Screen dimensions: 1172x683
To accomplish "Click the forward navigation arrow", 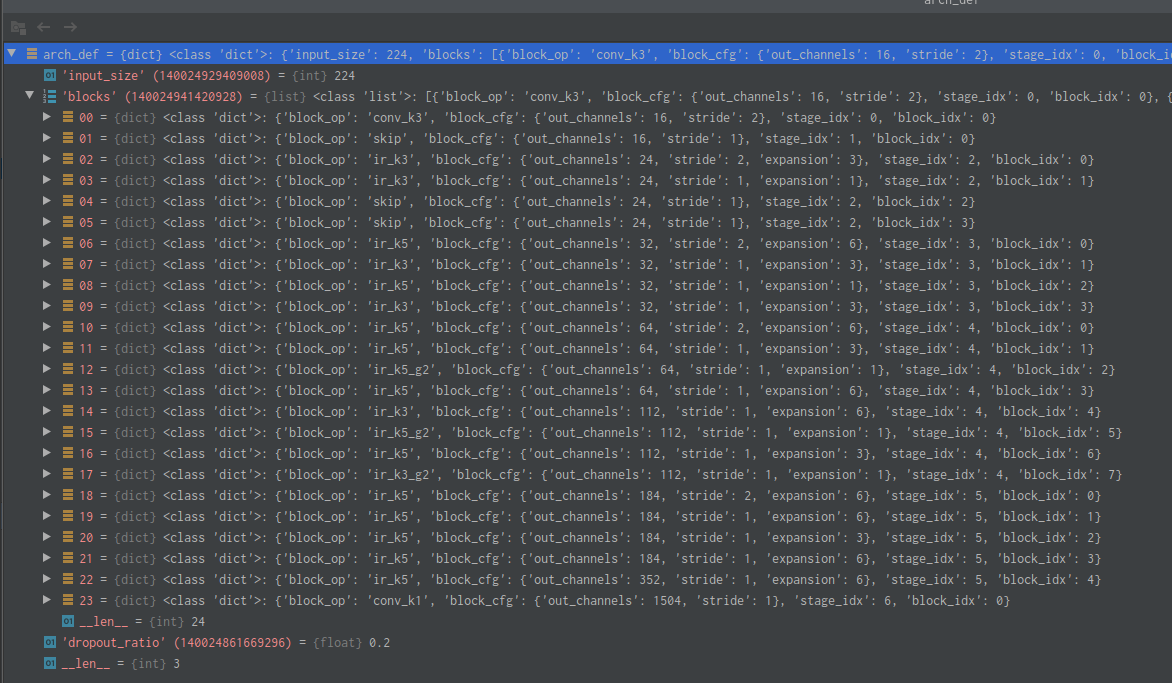I will pyautogui.click(x=70, y=27).
